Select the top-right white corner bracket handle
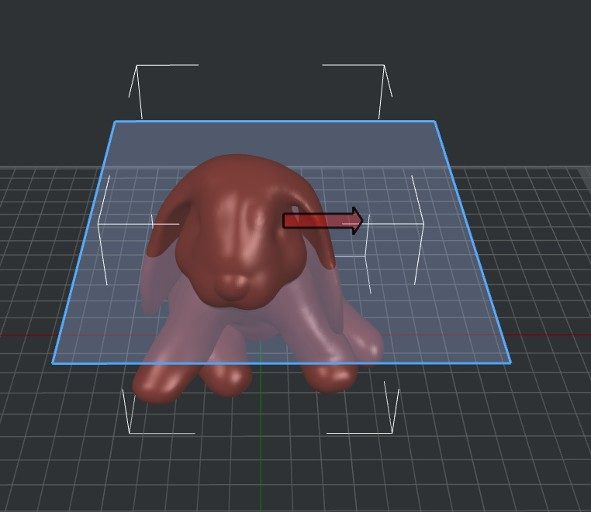591x512 pixels. click(x=357, y=92)
